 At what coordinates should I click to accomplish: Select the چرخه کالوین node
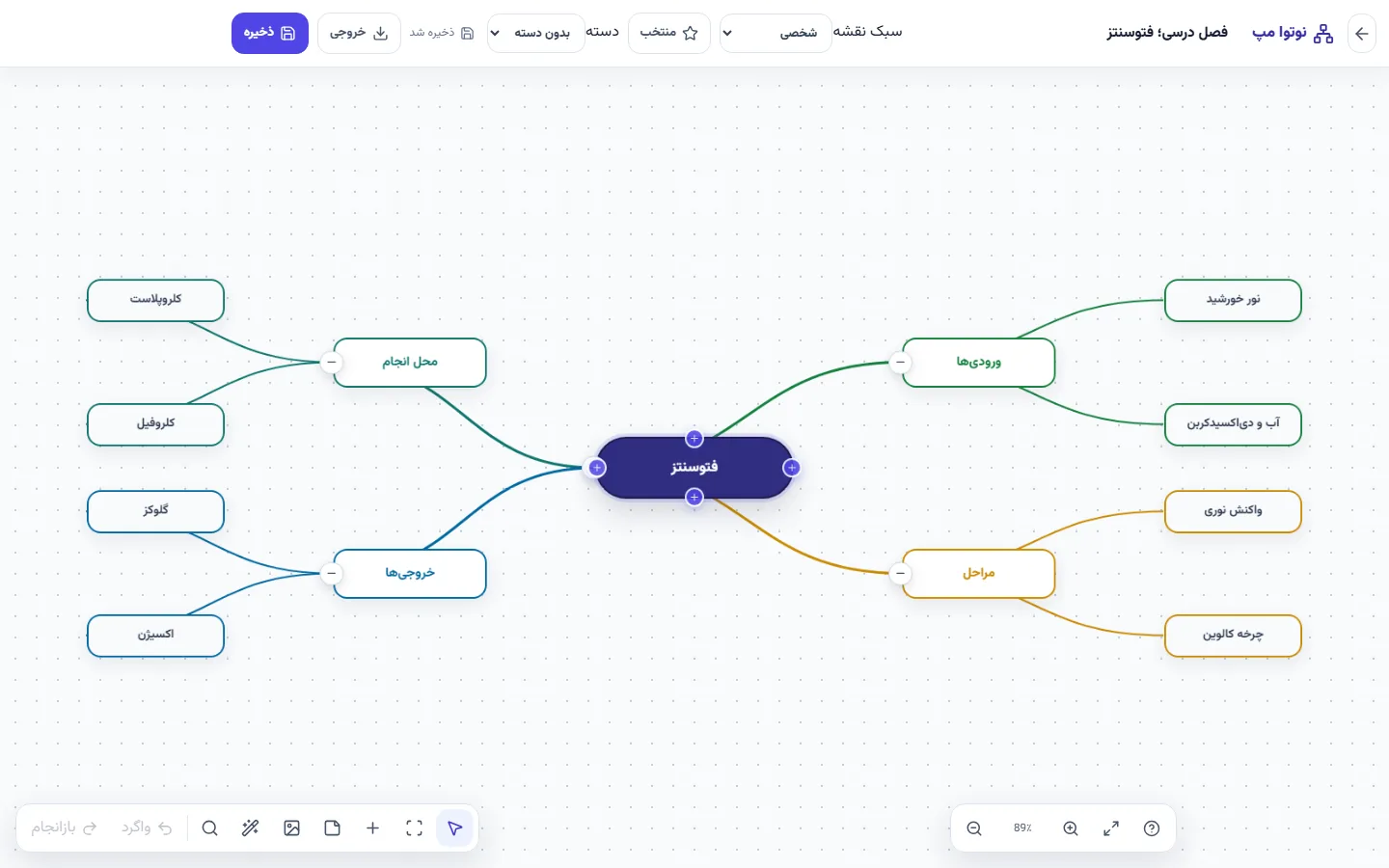[x=1234, y=636]
